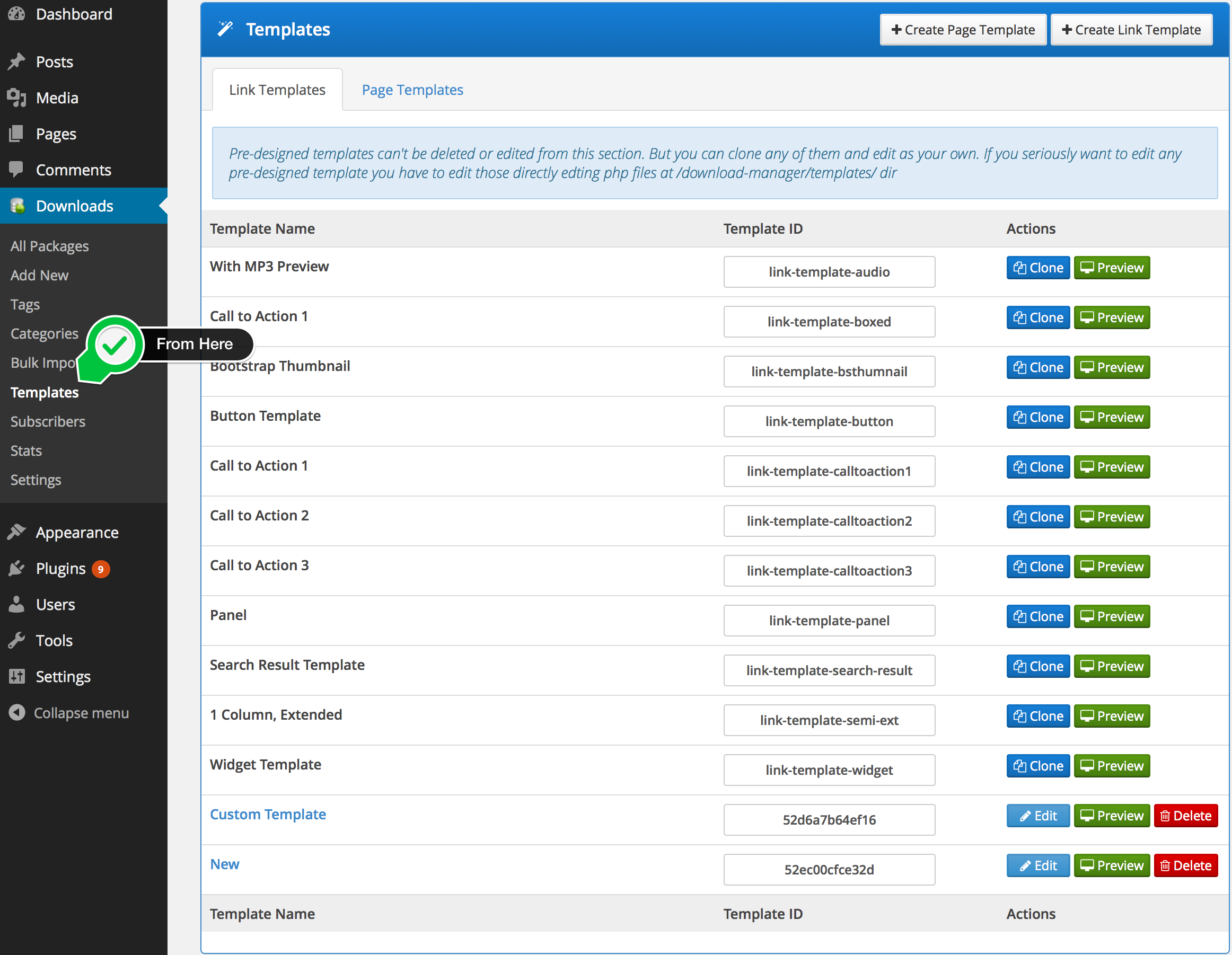Image resolution: width=1232 pixels, height=955 pixels.
Task: Click the New template hyperlink
Action: tap(223, 863)
